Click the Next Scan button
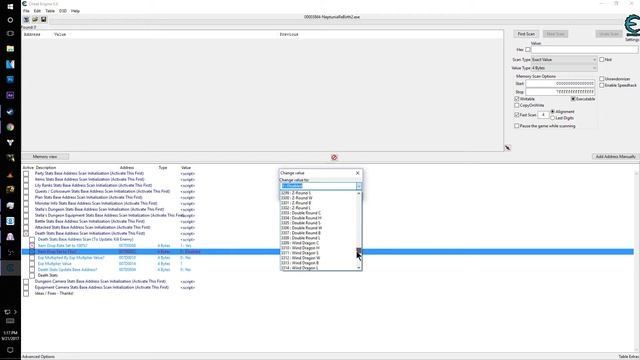 tap(555, 34)
